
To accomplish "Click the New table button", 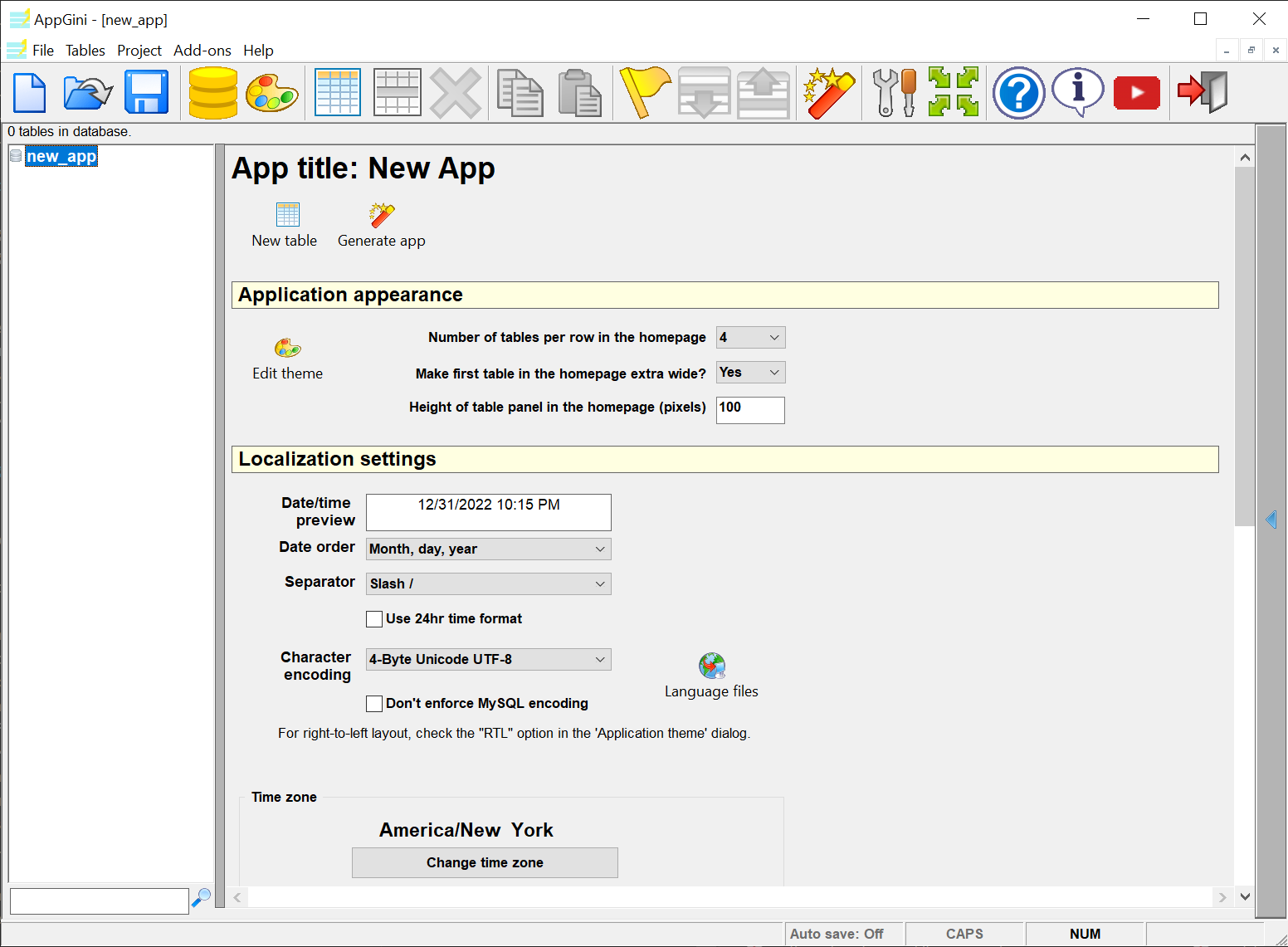I will (285, 225).
